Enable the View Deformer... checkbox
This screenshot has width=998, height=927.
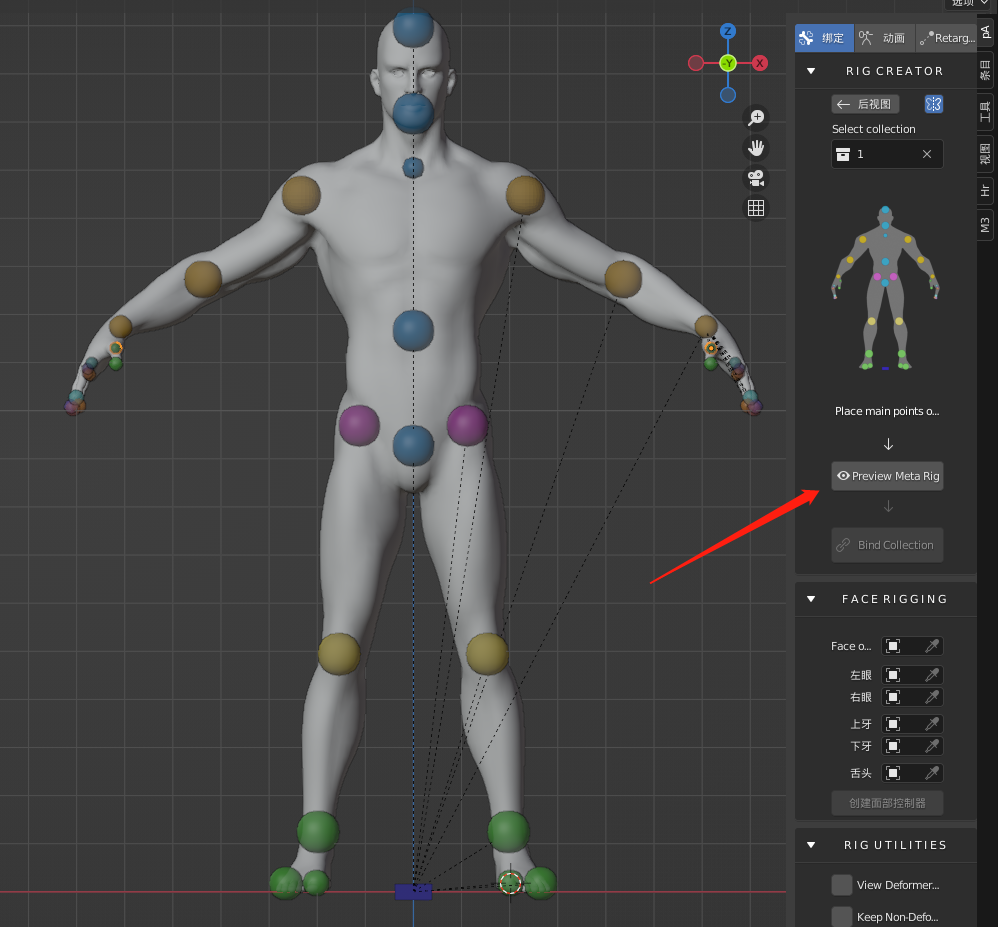[x=841, y=885]
